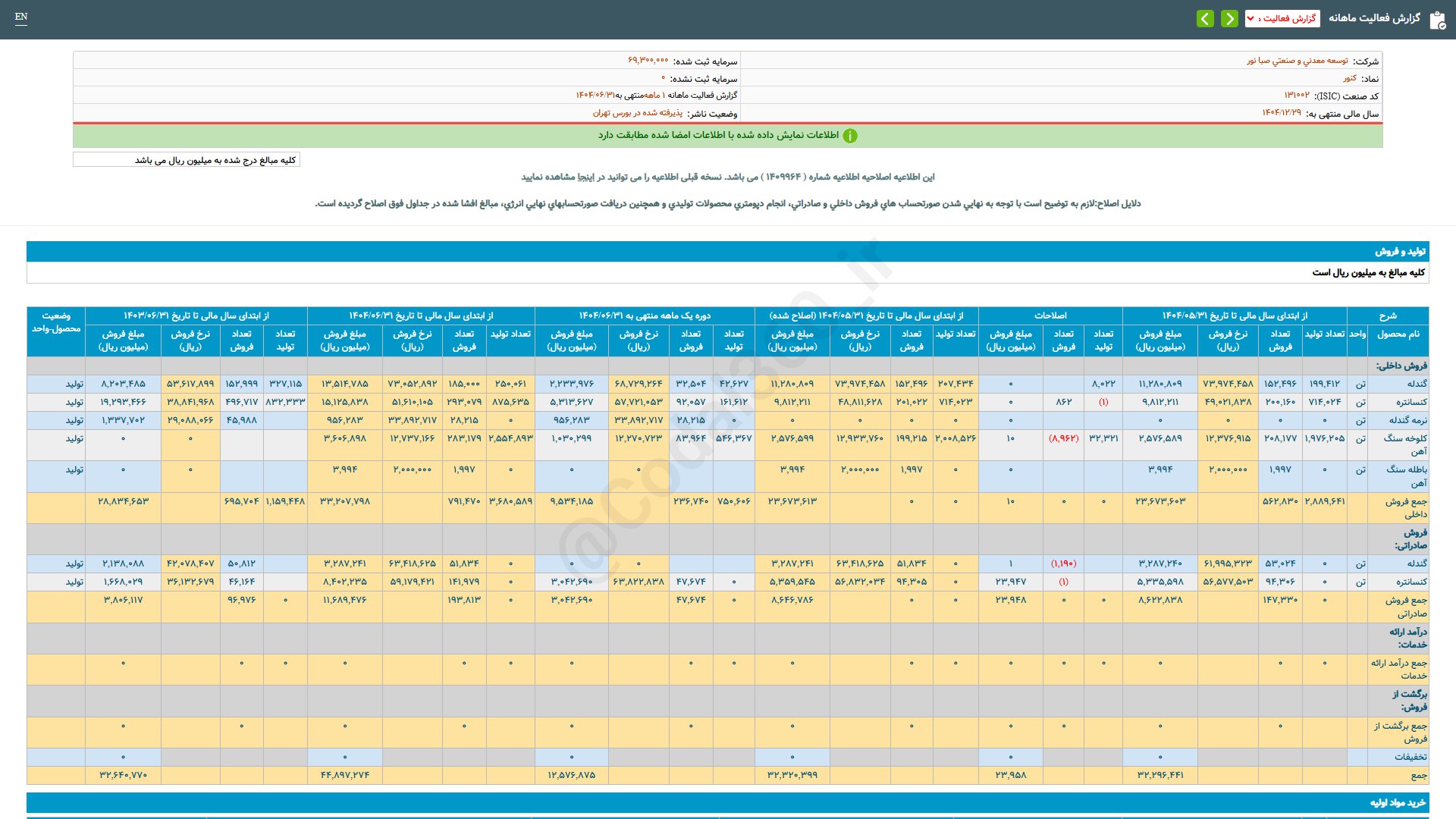Screen dimensions: 1456x819
Task: Click the final جمع total row label
Action: tap(1418, 775)
